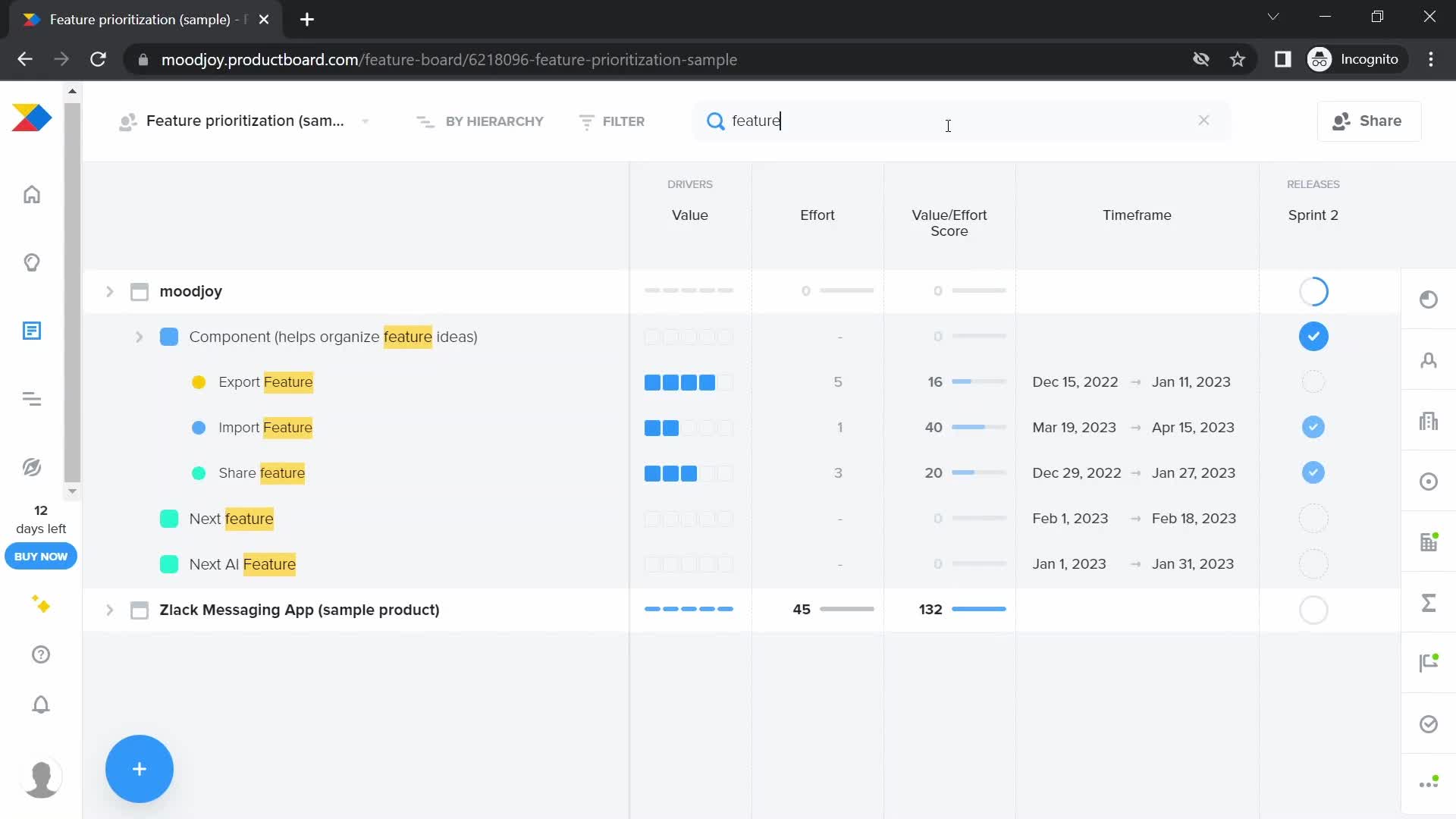1456x819 pixels.
Task: Open the Portal compass icon in sidebar
Action: click(32, 467)
